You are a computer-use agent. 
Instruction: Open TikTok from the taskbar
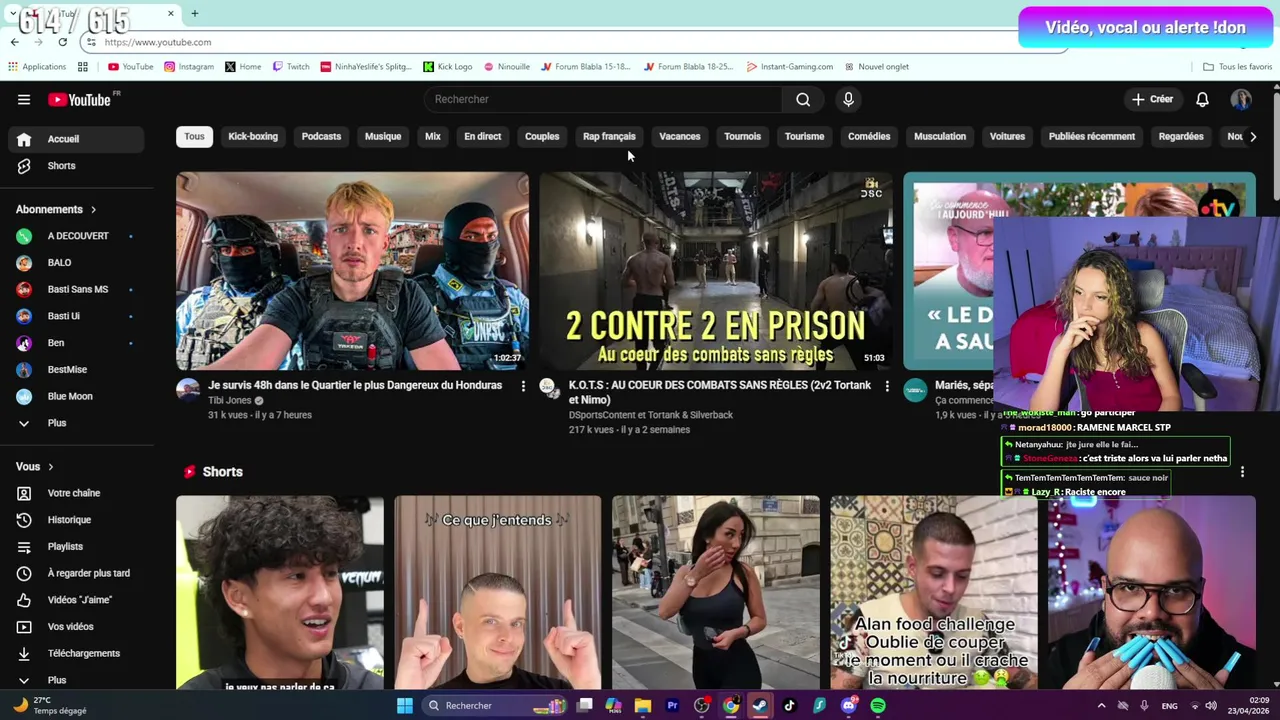(x=789, y=706)
